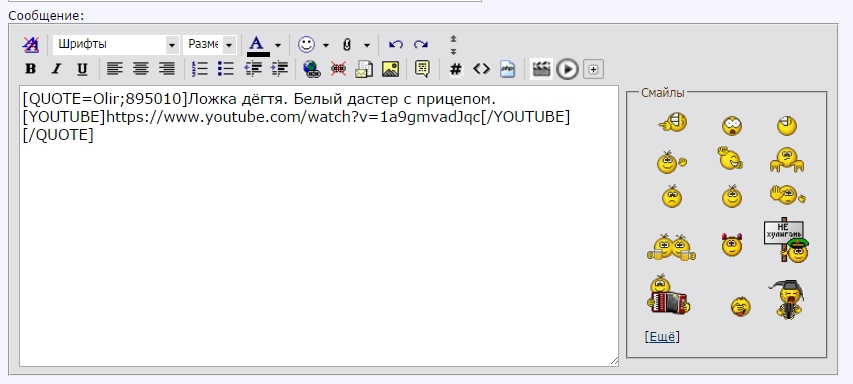Click inside the message text area

(x=319, y=226)
